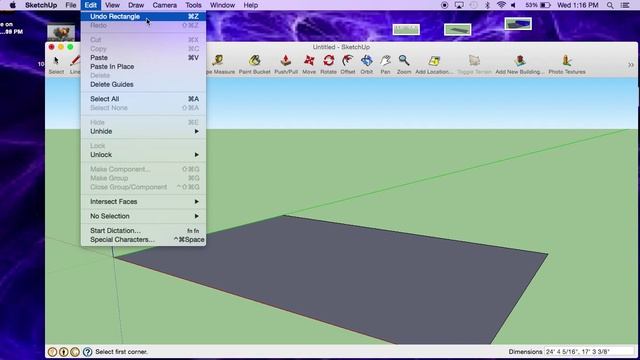Image resolution: width=640 pixels, height=360 pixels.
Task: Expand the Intersect Faces submenu
Action: point(143,202)
